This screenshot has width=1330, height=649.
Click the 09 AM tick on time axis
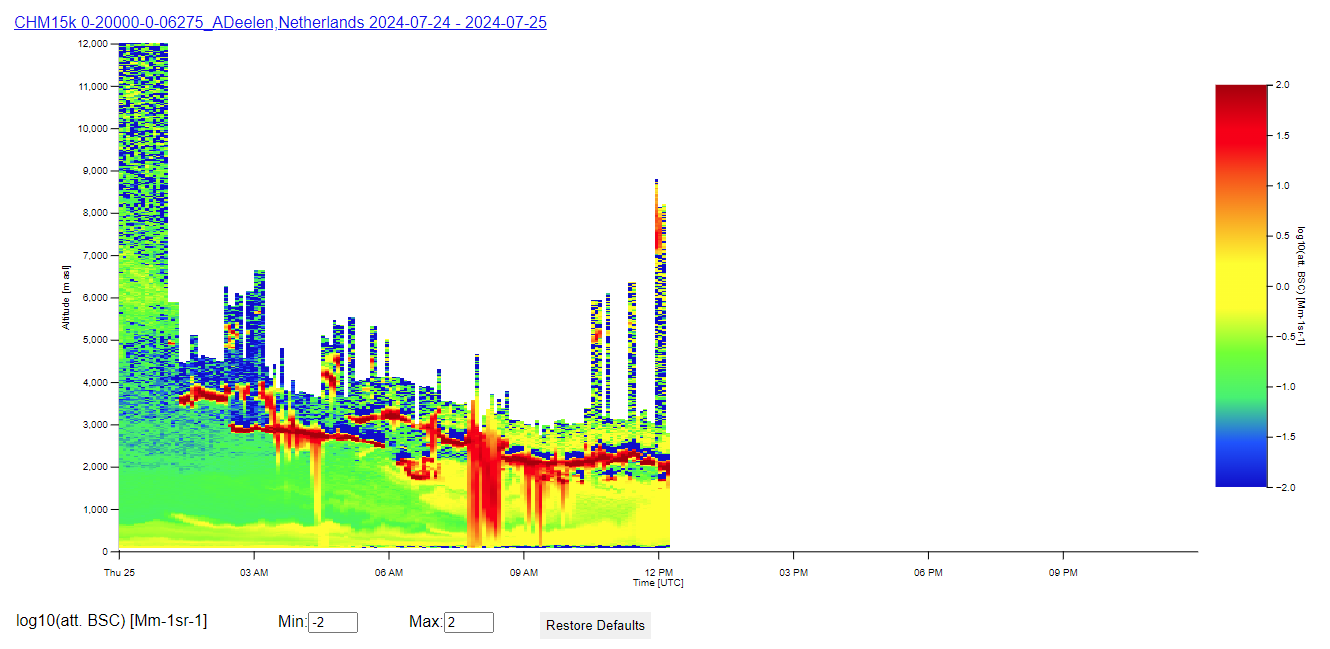524,573
